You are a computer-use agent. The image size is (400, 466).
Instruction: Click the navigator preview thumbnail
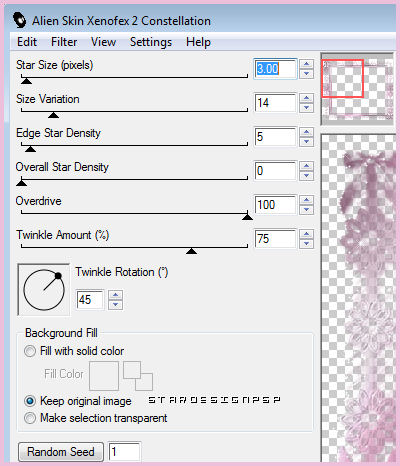(x=357, y=89)
